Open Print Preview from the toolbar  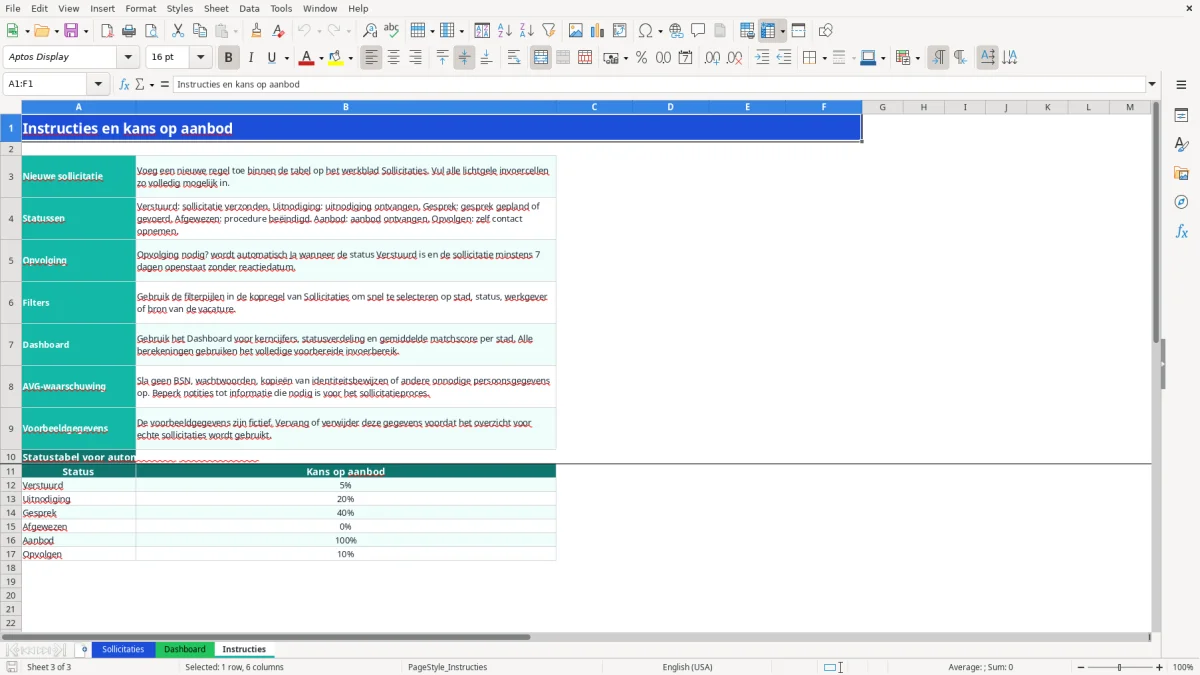coord(151,31)
